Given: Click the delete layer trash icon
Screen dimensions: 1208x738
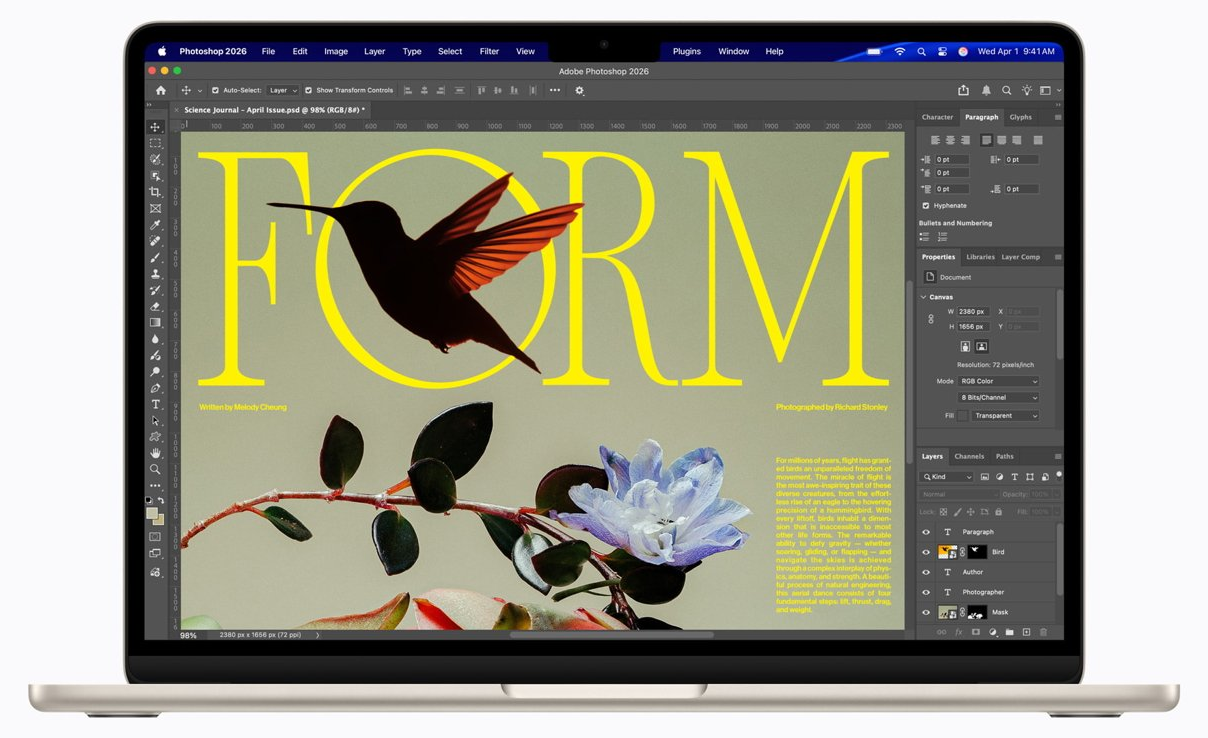Looking at the screenshot, I should [x=1044, y=632].
